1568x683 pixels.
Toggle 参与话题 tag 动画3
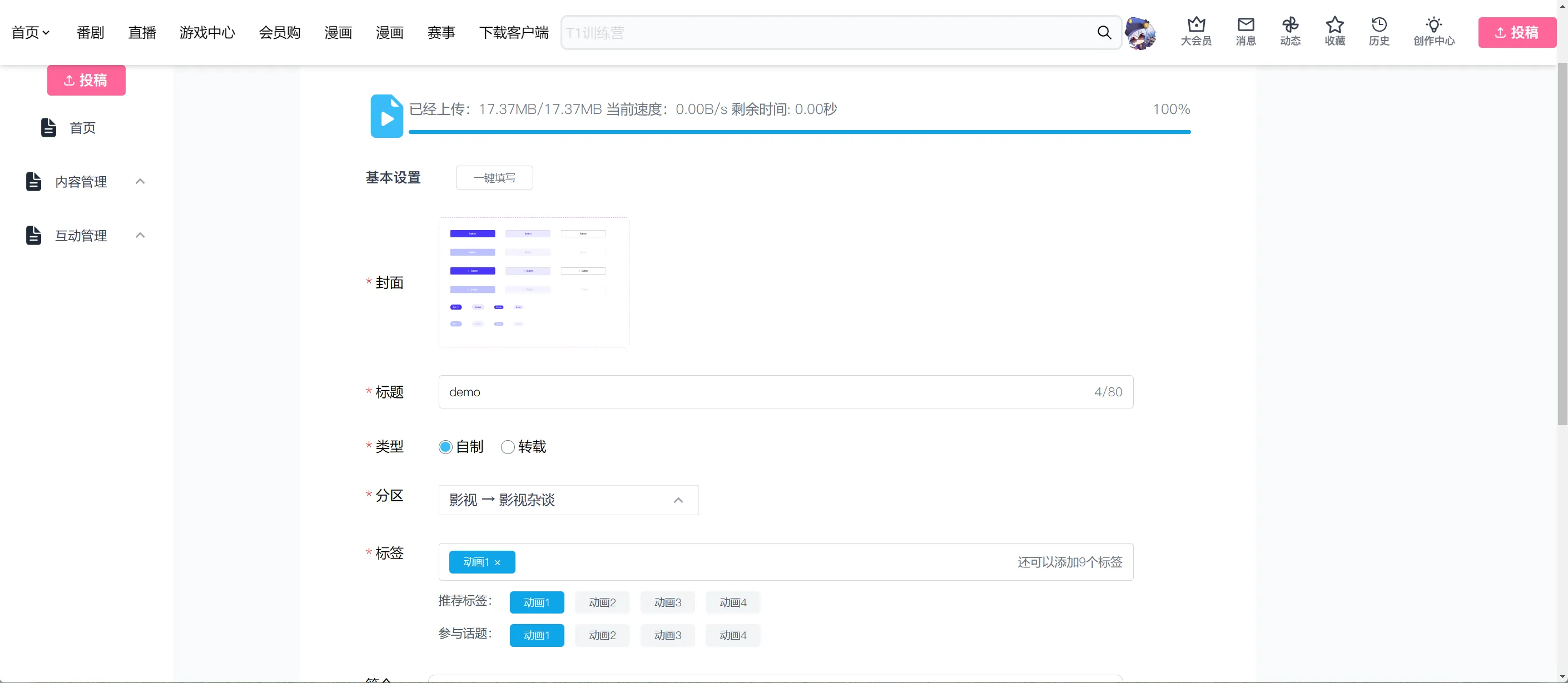coord(667,635)
